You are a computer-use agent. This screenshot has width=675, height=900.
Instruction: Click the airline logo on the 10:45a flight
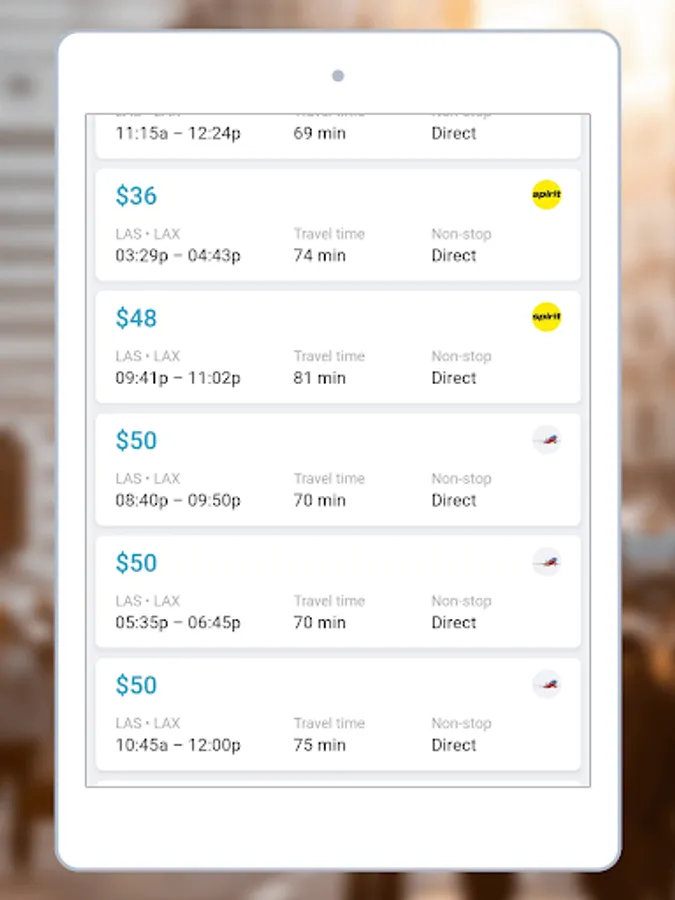click(546, 684)
